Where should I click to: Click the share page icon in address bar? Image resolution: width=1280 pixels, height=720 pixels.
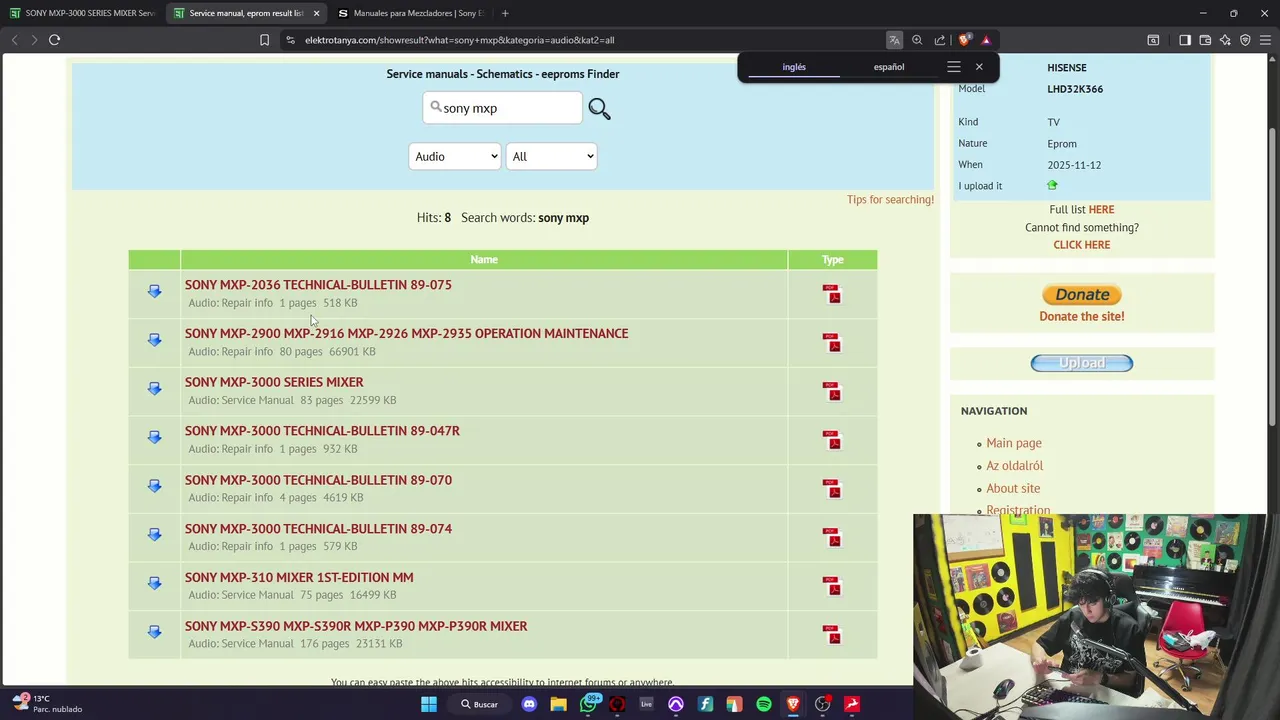click(x=940, y=40)
